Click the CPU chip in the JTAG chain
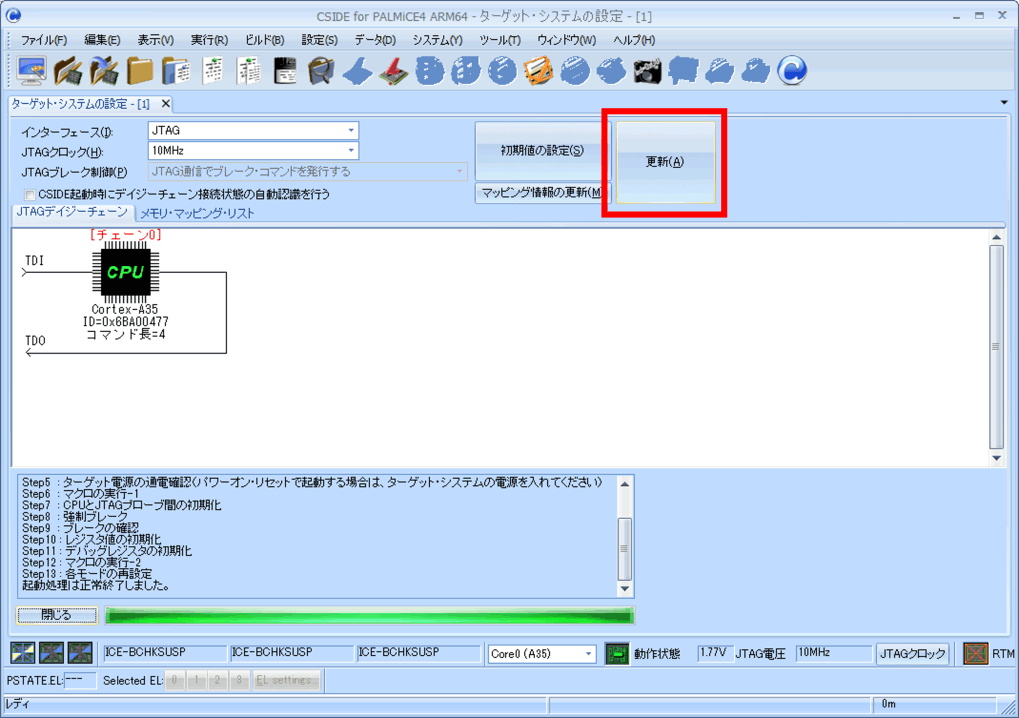This screenshot has width=1019, height=718. click(x=125, y=271)
